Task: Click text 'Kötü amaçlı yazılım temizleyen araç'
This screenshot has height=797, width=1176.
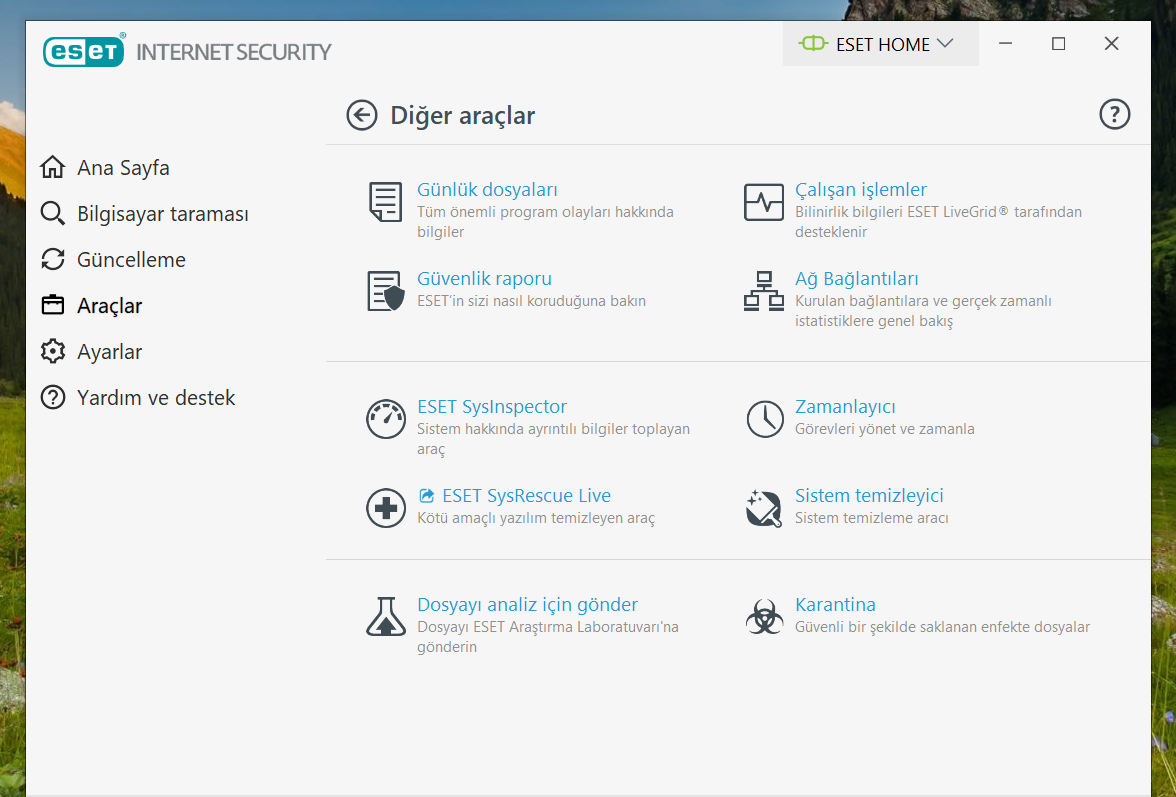Action: pyautogui.click(x=536, y=518)
